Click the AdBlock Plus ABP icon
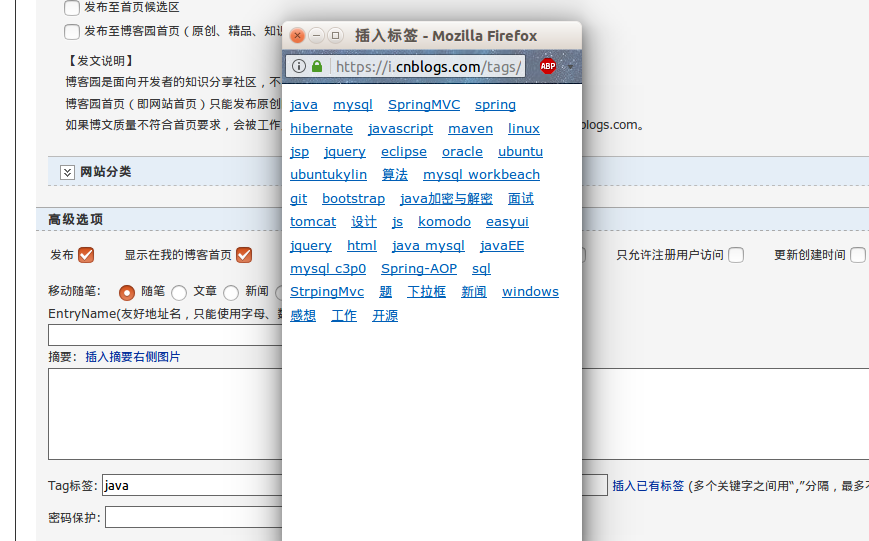Screen dimensions: 869x541 548,67
